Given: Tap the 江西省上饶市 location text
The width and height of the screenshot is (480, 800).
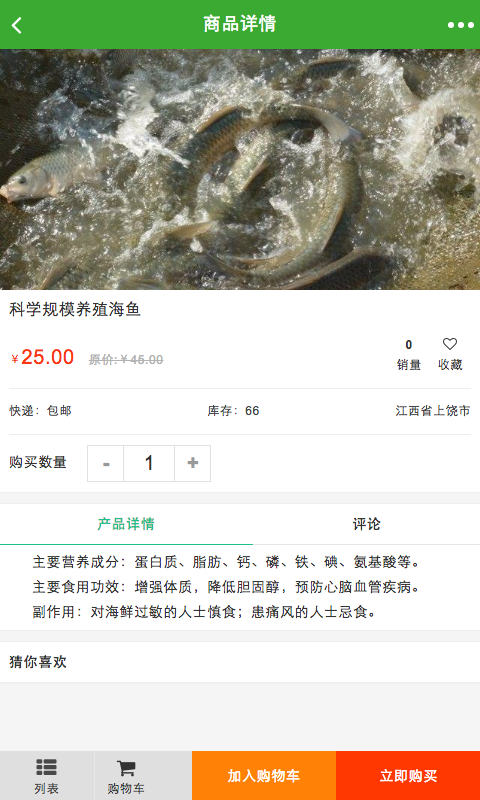Looking at the screenshot, I should tap(433, 411).
